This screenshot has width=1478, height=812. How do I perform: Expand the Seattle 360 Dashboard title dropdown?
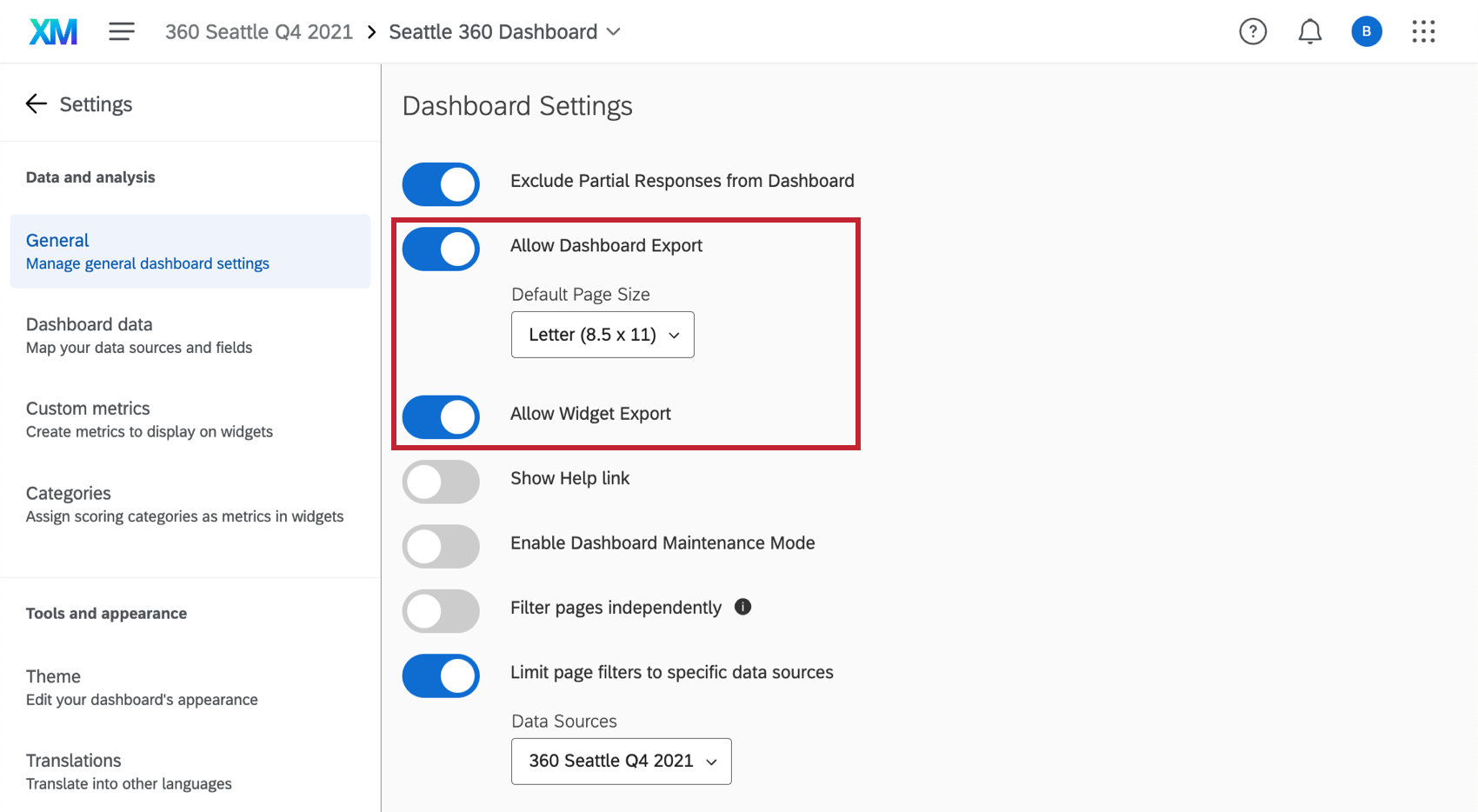click(x=614, y=31)
